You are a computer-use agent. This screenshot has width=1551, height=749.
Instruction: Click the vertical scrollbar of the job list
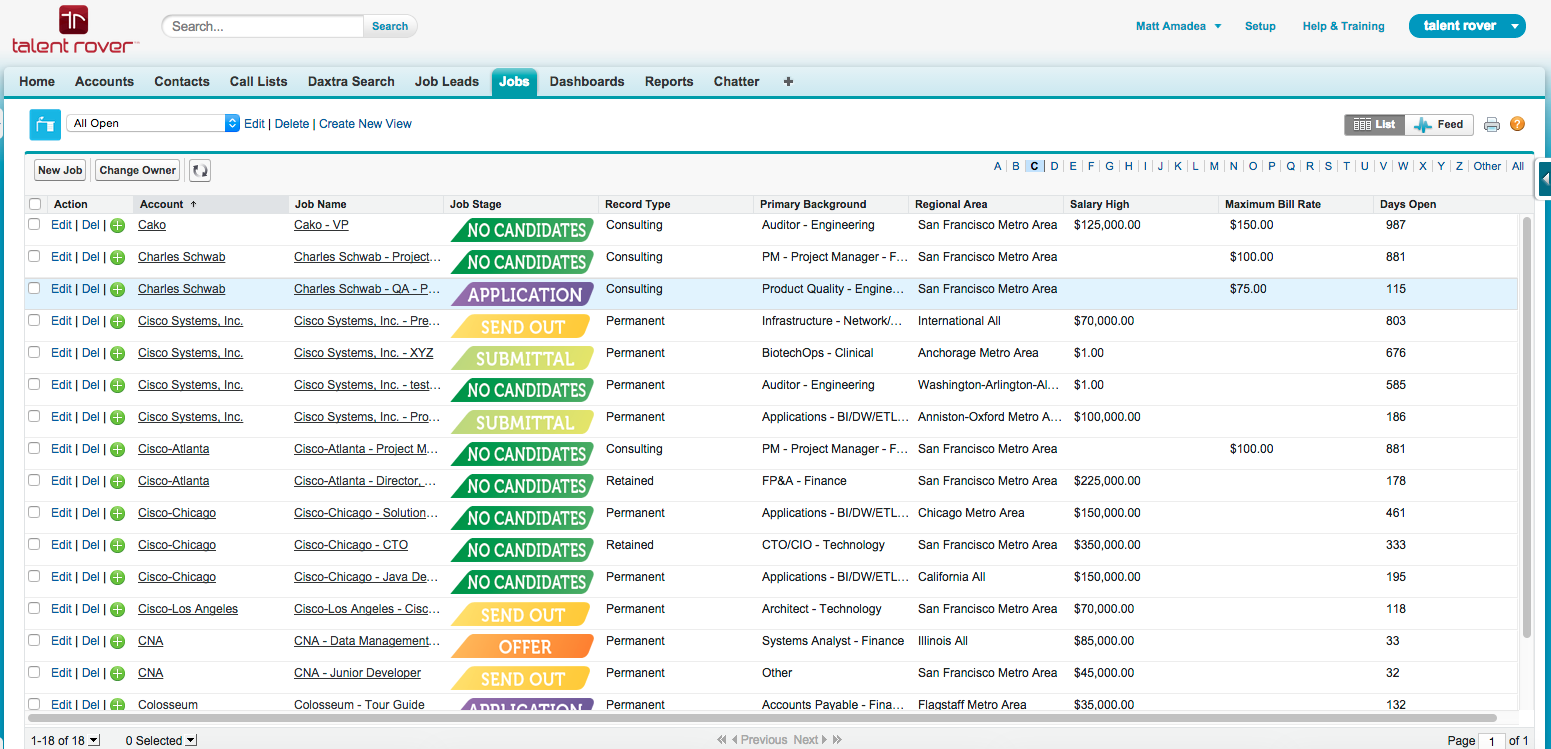click(1526, 428)
